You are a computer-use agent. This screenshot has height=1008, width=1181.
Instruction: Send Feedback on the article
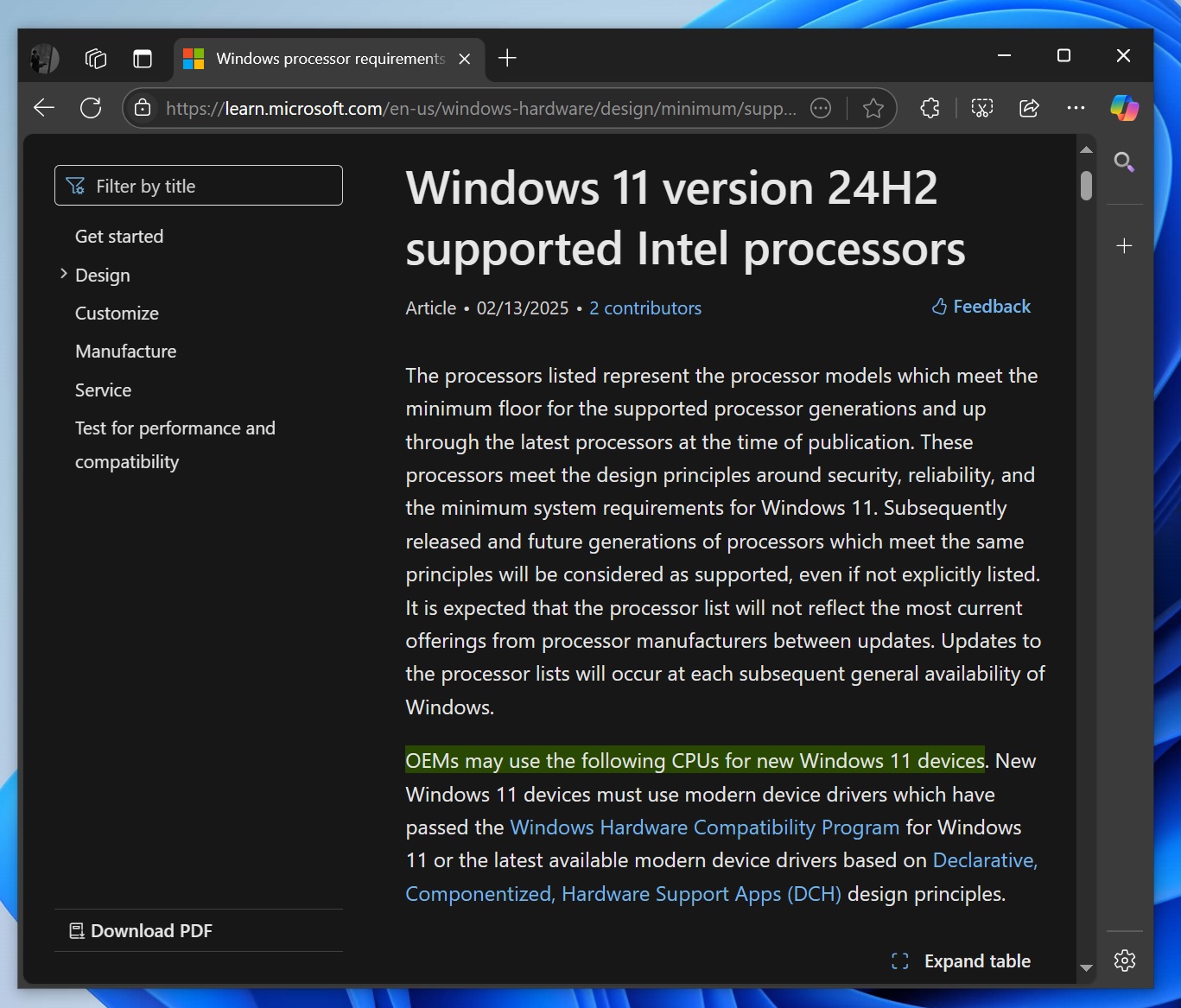coord(981,306)
